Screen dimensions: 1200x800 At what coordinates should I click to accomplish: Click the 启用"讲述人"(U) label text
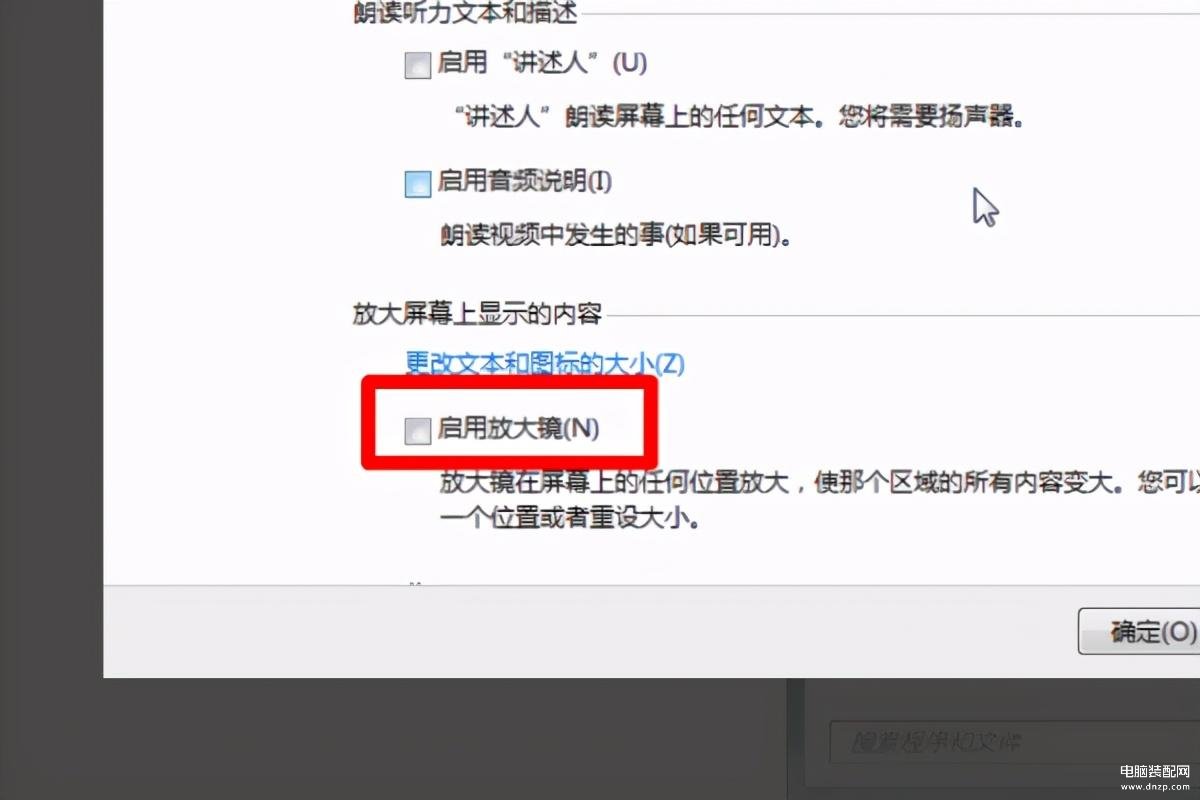tap(543, 64)
